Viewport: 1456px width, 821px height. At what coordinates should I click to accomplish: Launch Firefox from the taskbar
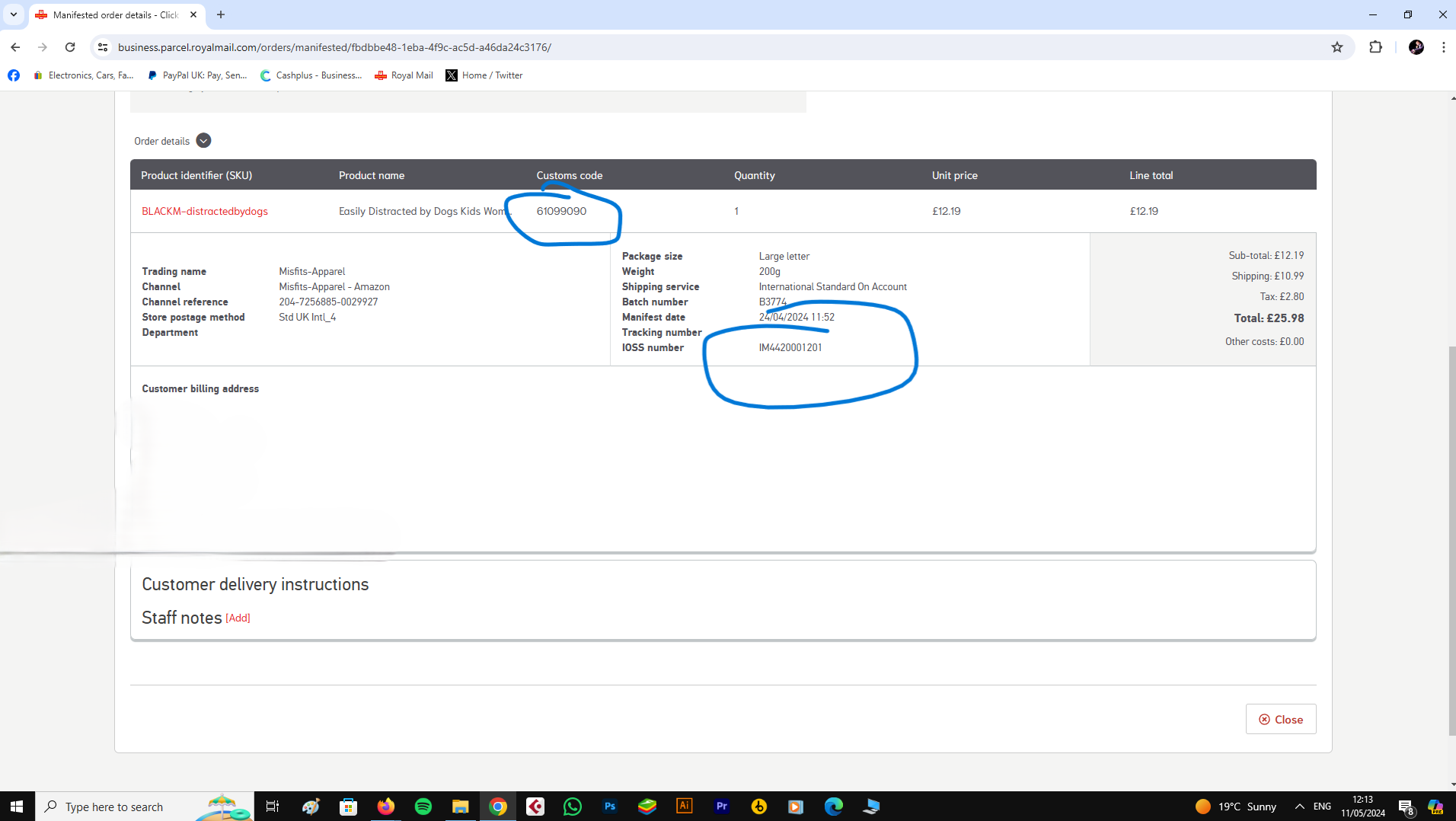[x=386, y=807]
